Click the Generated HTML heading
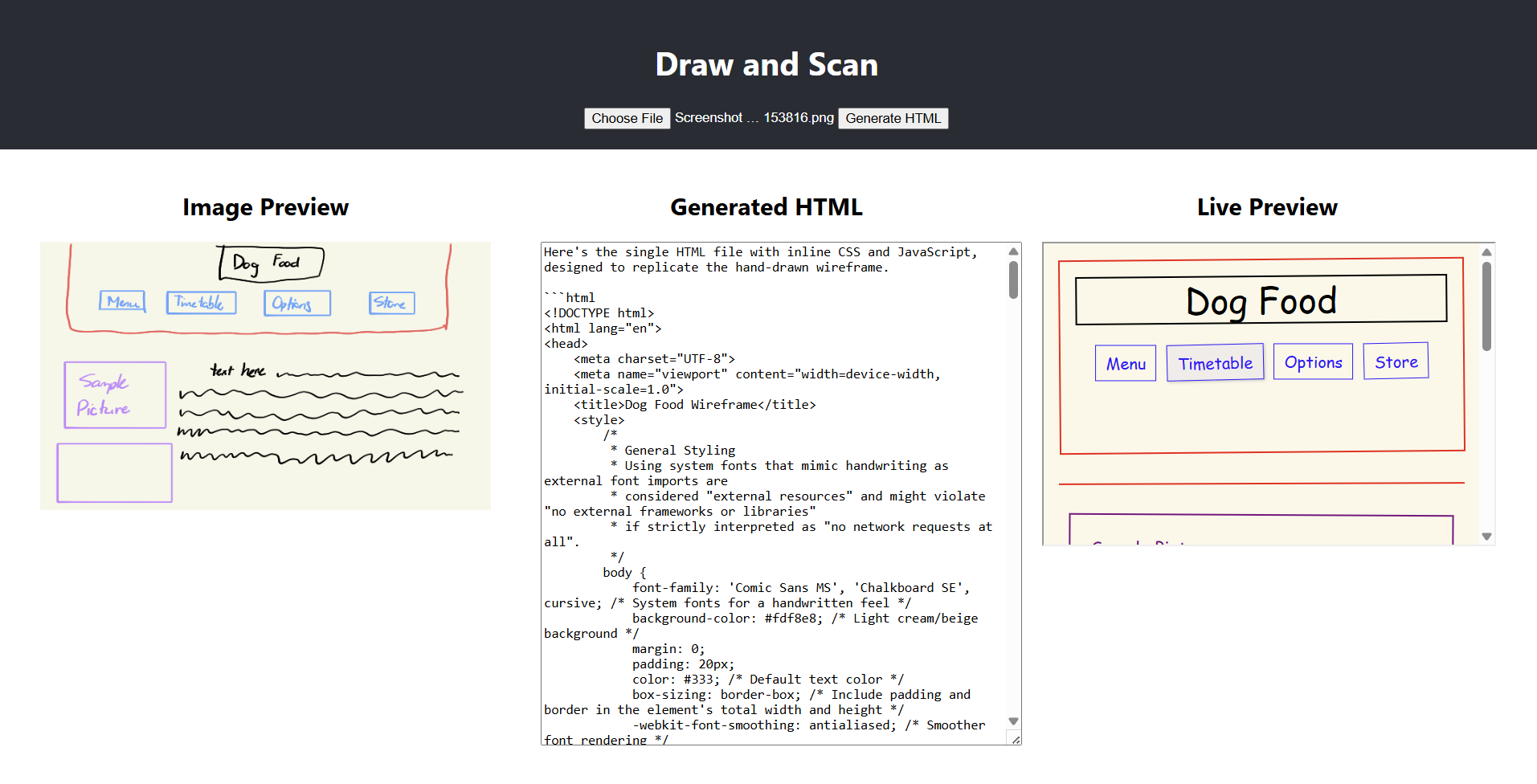The image size is (1537, 784). pos(766,207)
